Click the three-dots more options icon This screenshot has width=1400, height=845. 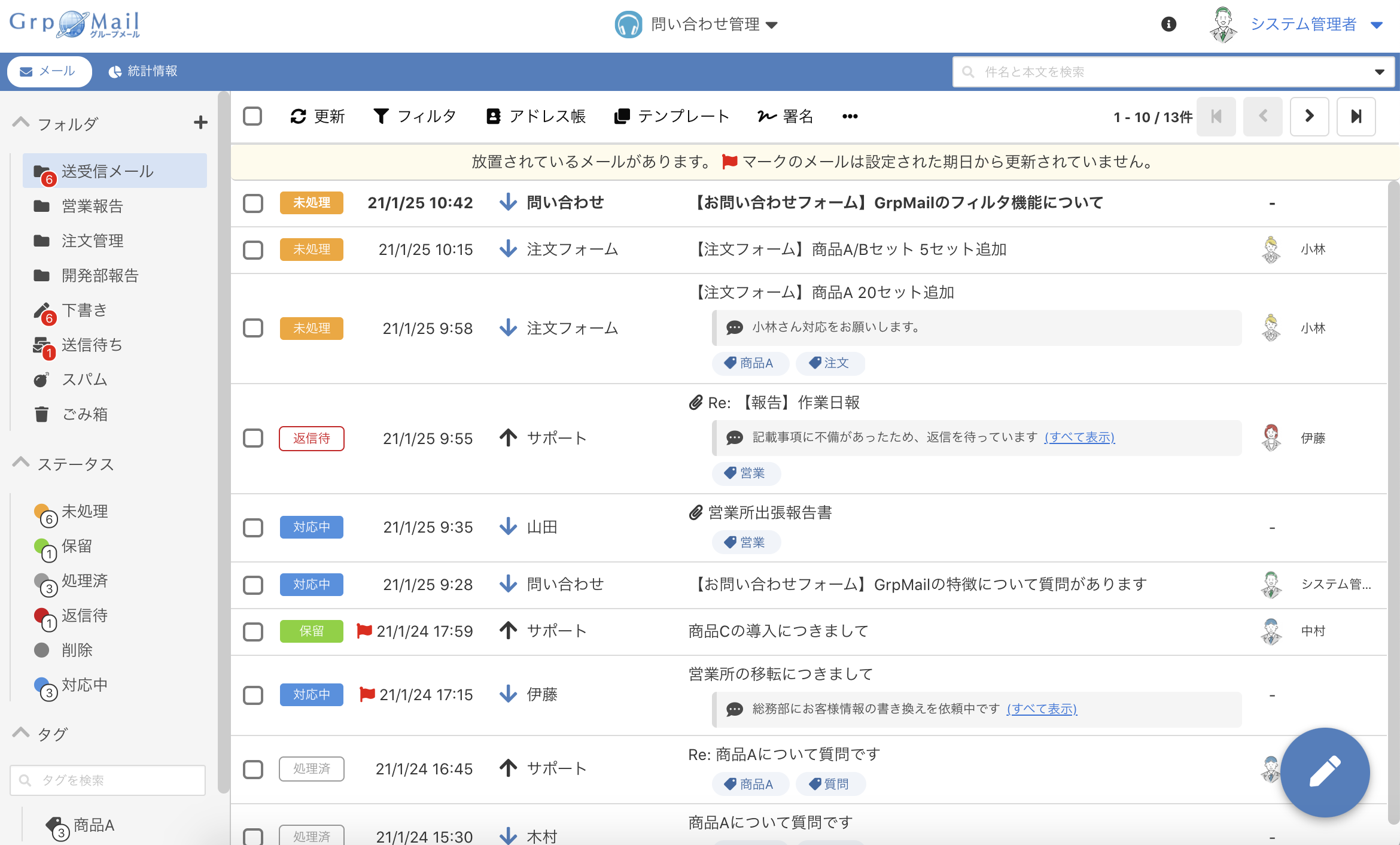click(850, 116)
